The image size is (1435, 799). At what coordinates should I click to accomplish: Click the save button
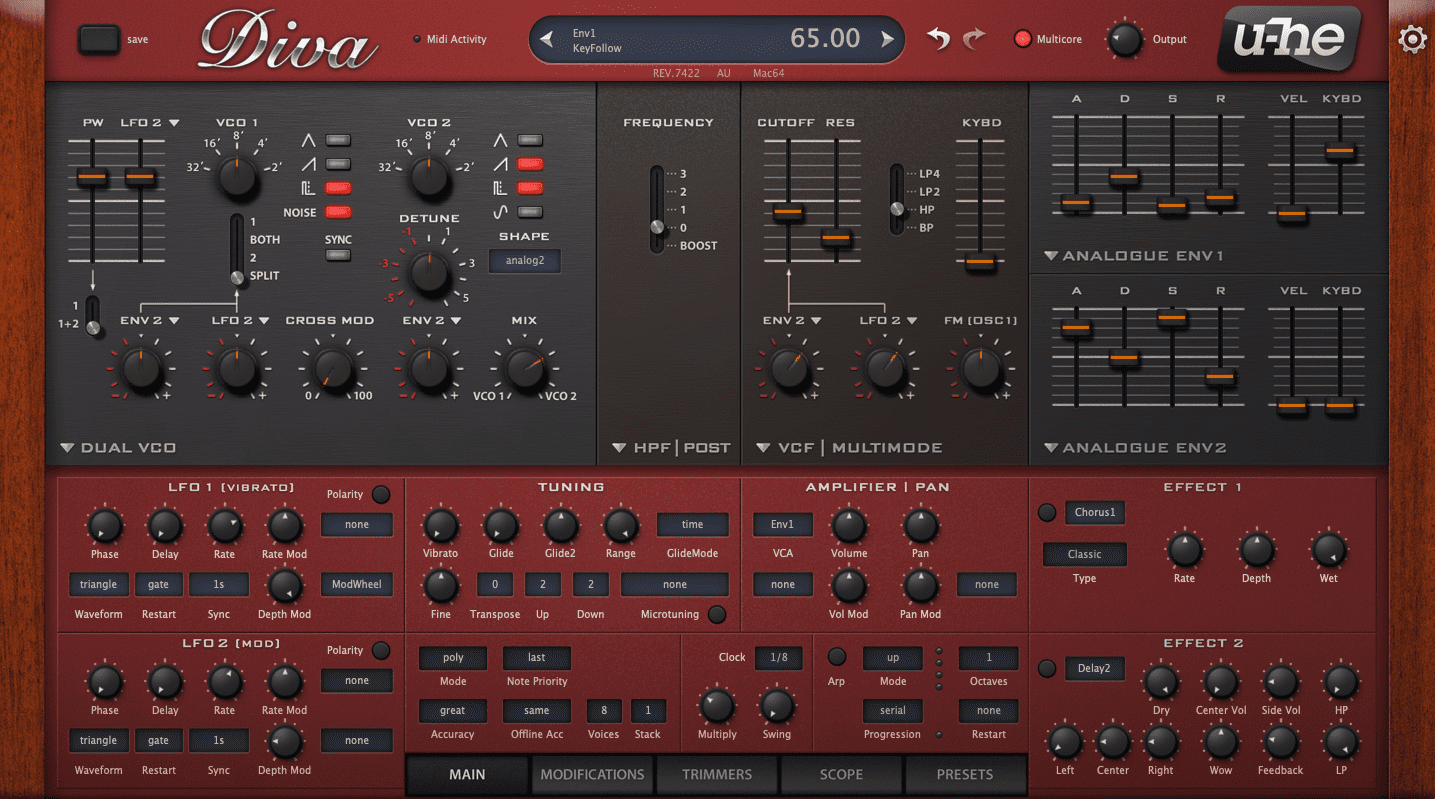coord(99,40)
